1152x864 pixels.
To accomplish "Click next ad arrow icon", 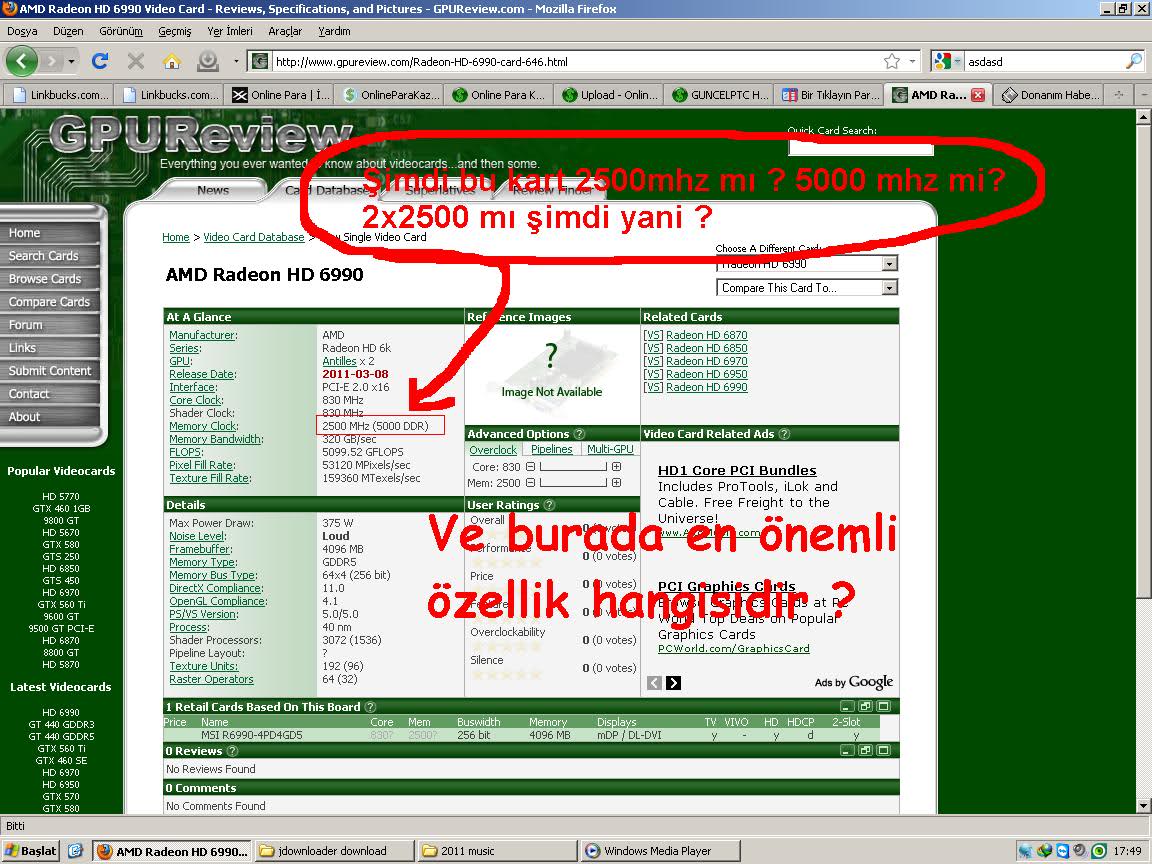I will (673, 683).
